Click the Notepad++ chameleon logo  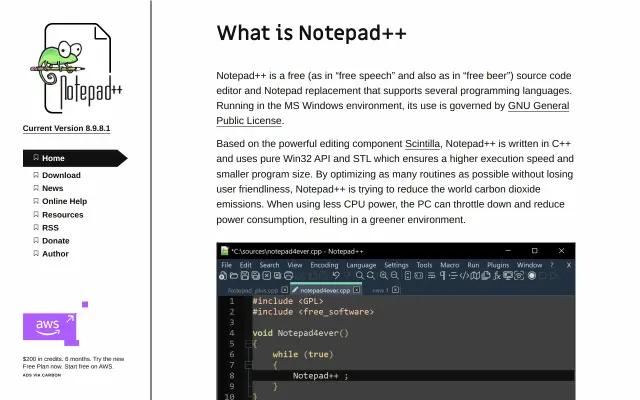click(76, 68)
